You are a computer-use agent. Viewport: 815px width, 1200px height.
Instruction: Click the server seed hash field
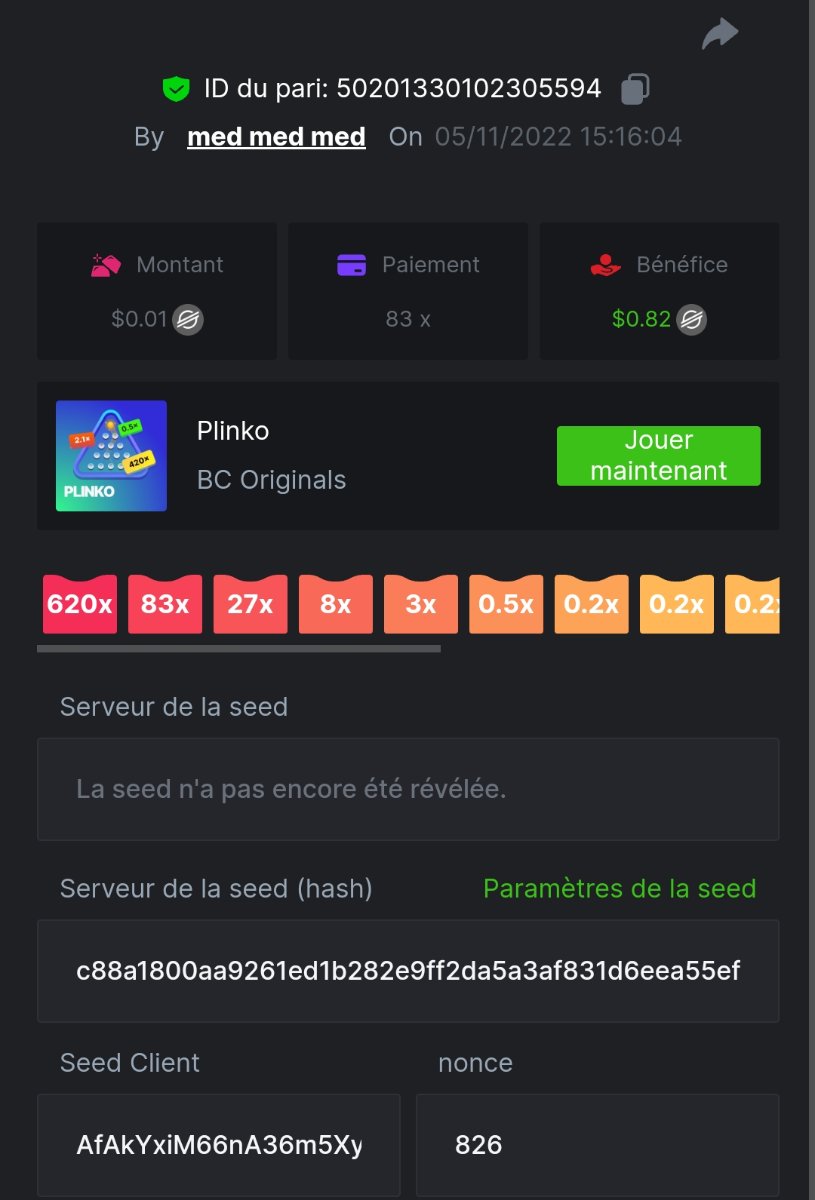pyautogui.click(x=408, y=971)
